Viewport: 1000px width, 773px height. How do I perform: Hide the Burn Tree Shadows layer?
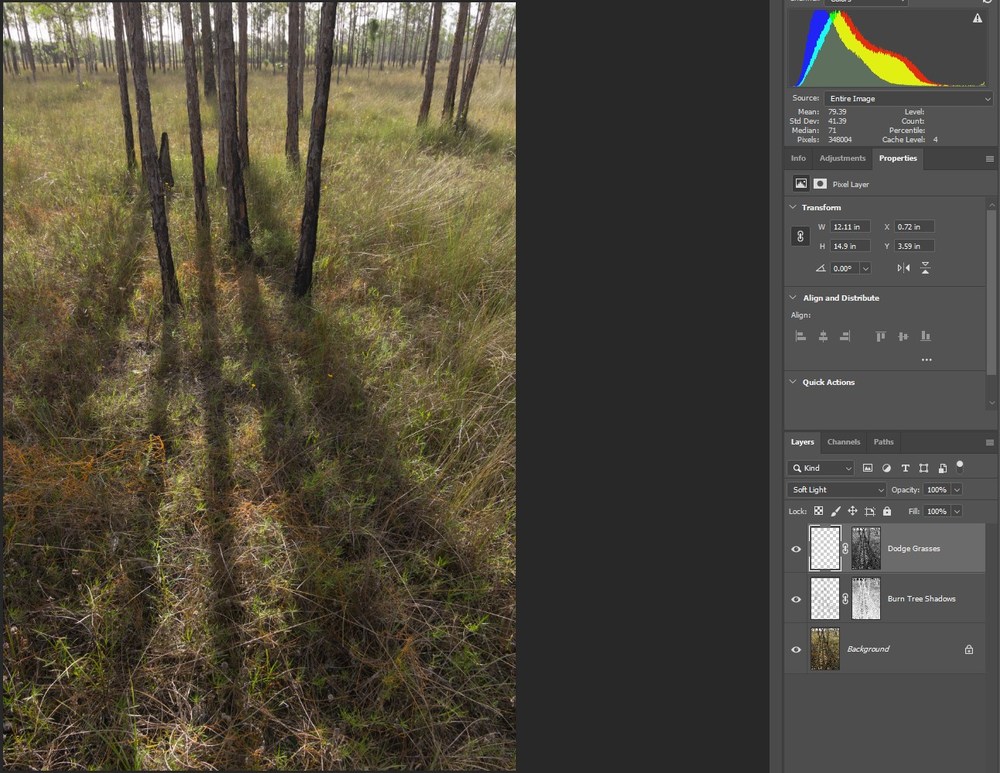(x=796, y=600)
